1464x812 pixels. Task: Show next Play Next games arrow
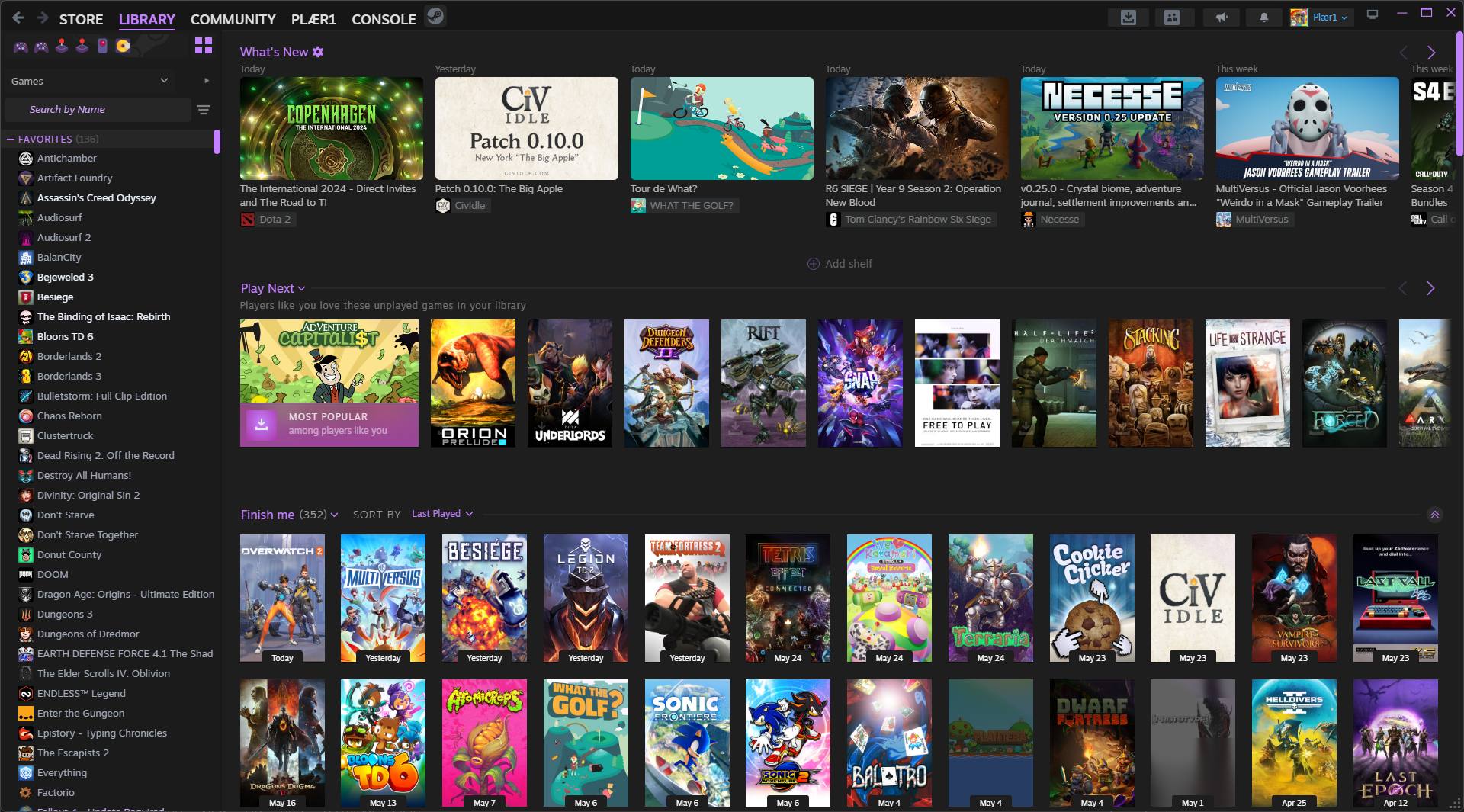(1430, 288)
